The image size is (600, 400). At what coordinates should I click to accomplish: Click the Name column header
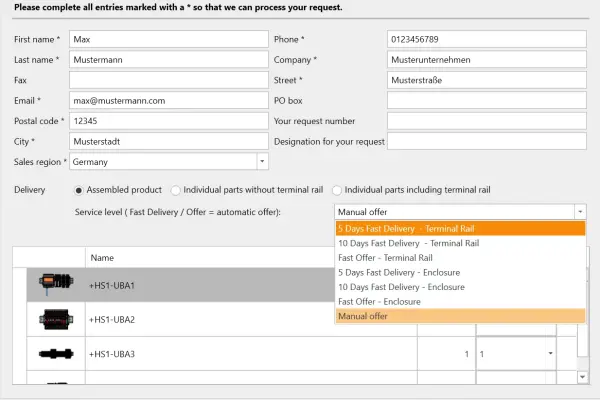[x=102, y=258]
